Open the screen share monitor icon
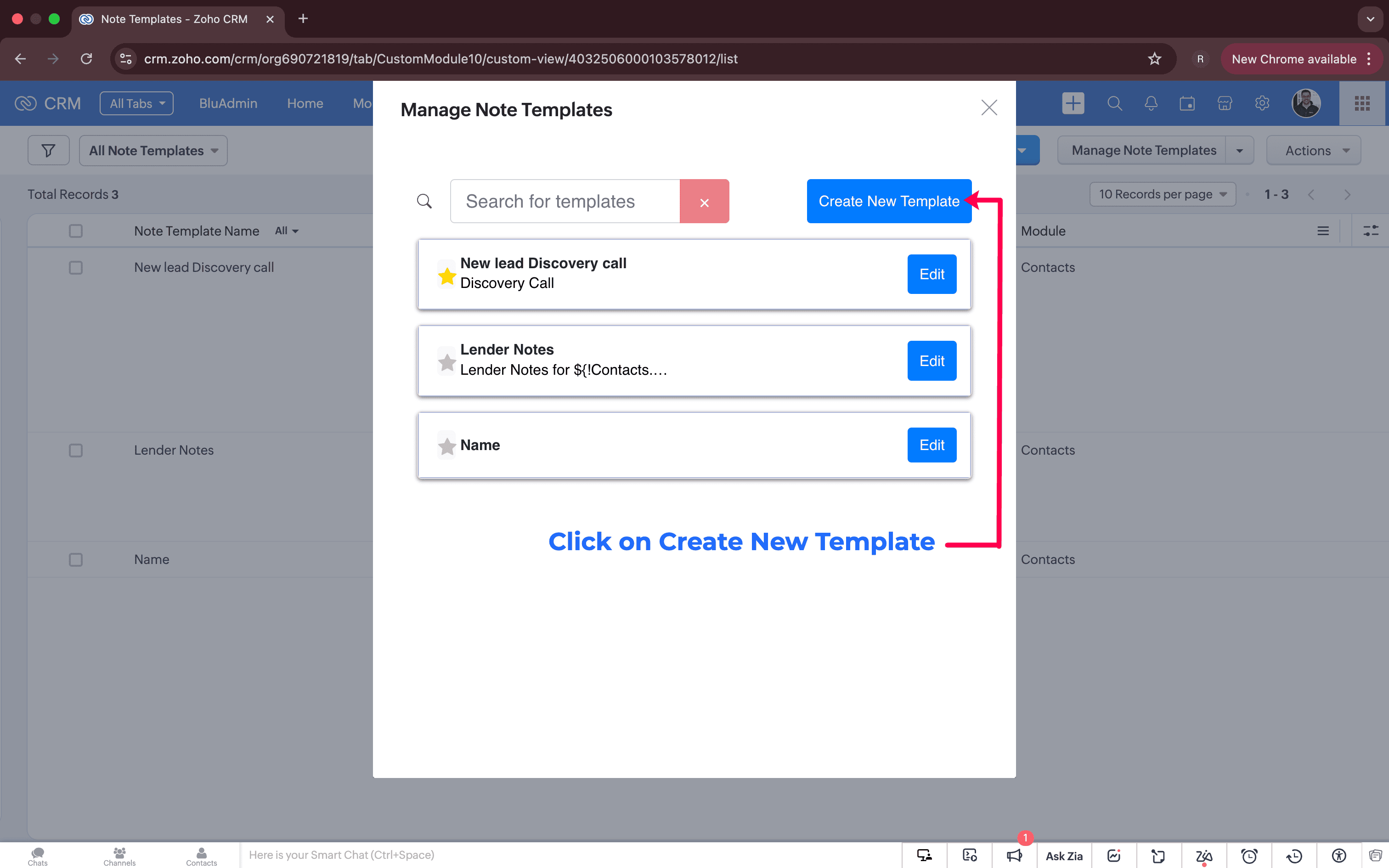This screenshot has height=868, width=1389. 924,856
